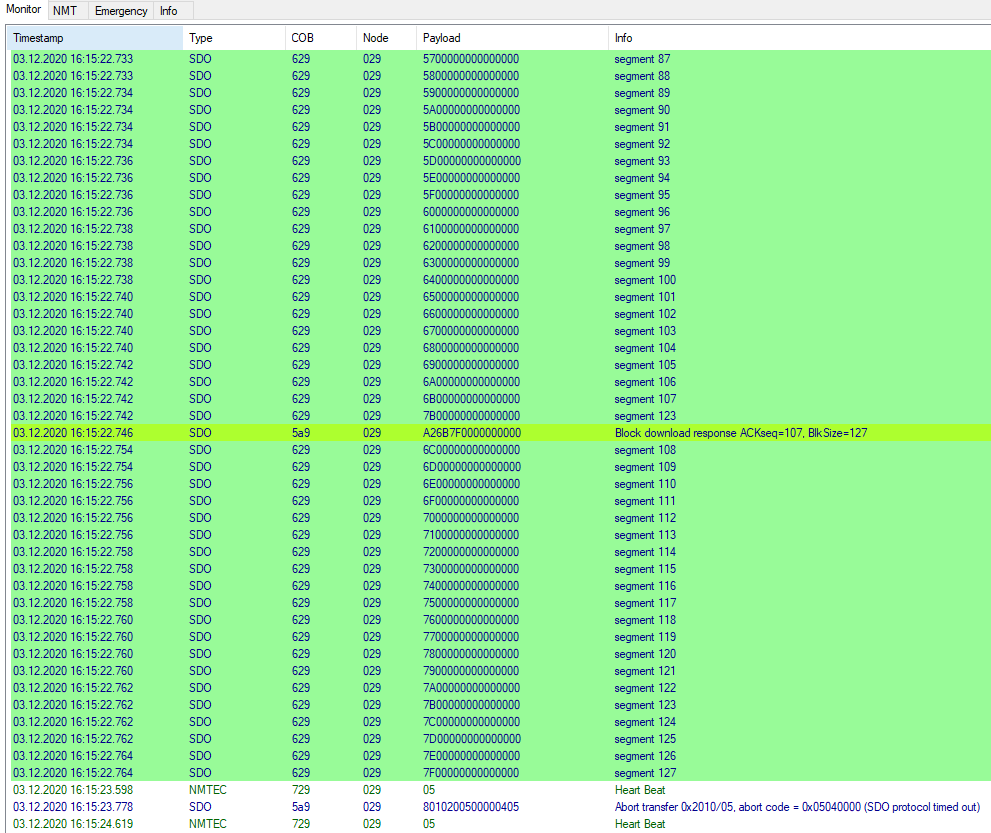Open the Emergency tab
The image size is (991, 833).
[x=120, y=10]
